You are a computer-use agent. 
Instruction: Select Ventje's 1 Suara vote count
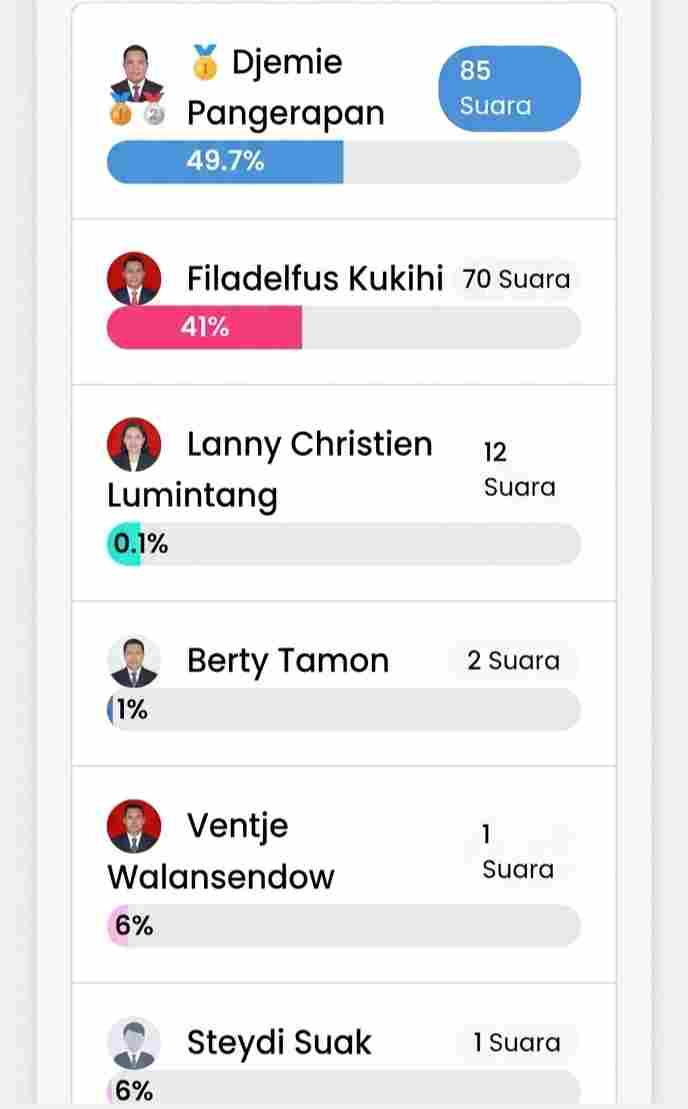point(518,851)
